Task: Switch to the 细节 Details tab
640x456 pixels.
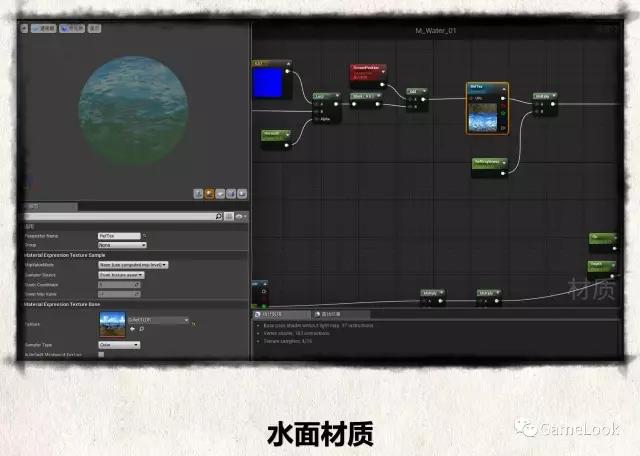Action: pos(51,207)
